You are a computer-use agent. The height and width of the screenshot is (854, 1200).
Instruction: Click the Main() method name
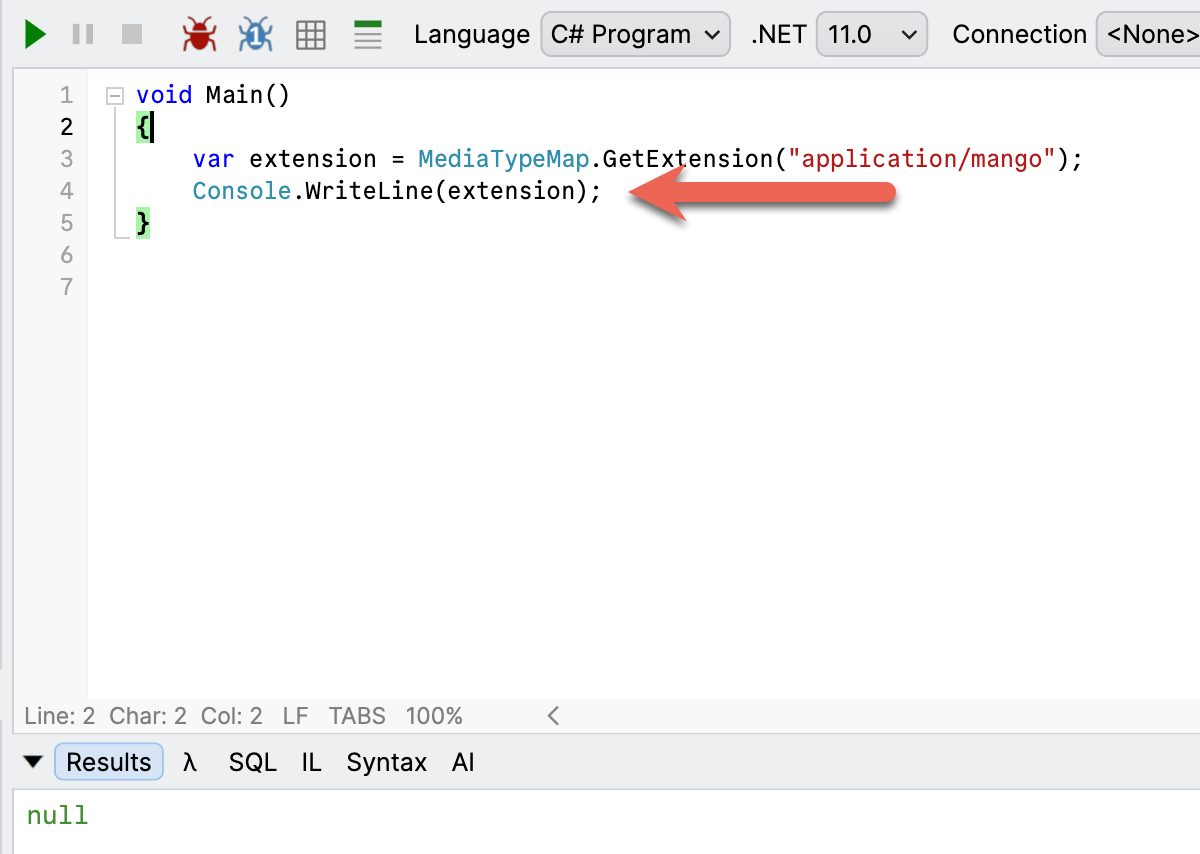(248, 95)
